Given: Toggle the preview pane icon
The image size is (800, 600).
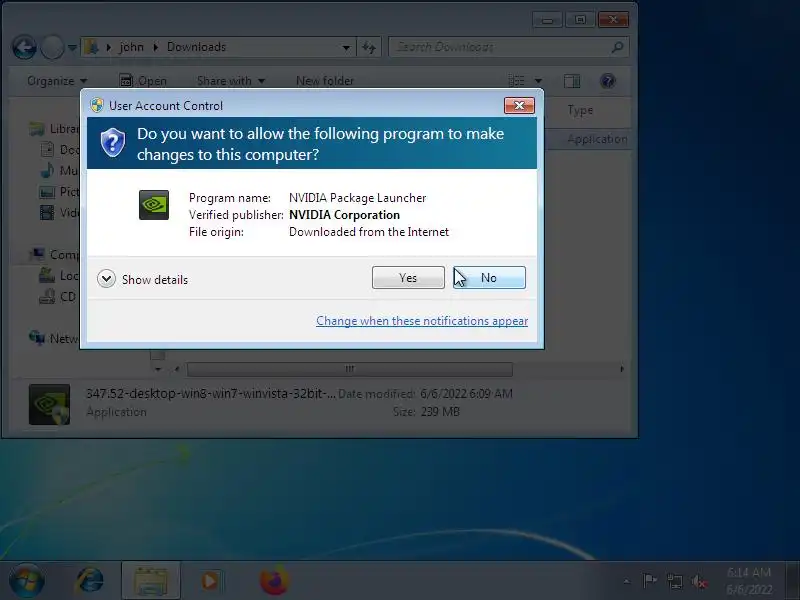Looking at the screenshot, I should [572, 81].
